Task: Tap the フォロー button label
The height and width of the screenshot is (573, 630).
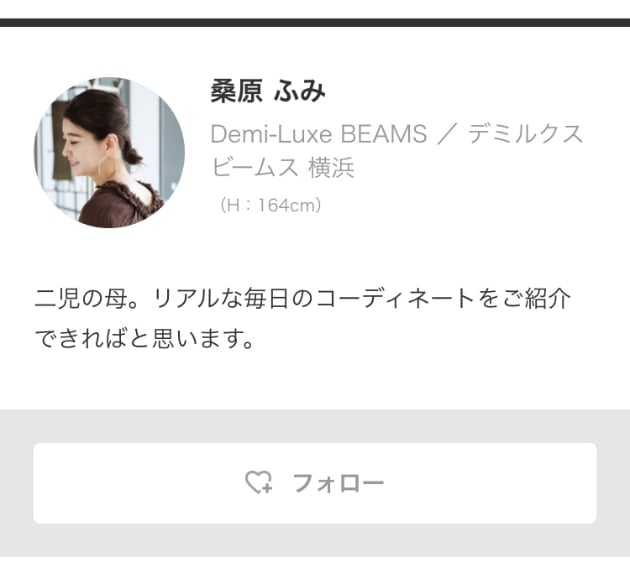Action: (x=338, y=483)
